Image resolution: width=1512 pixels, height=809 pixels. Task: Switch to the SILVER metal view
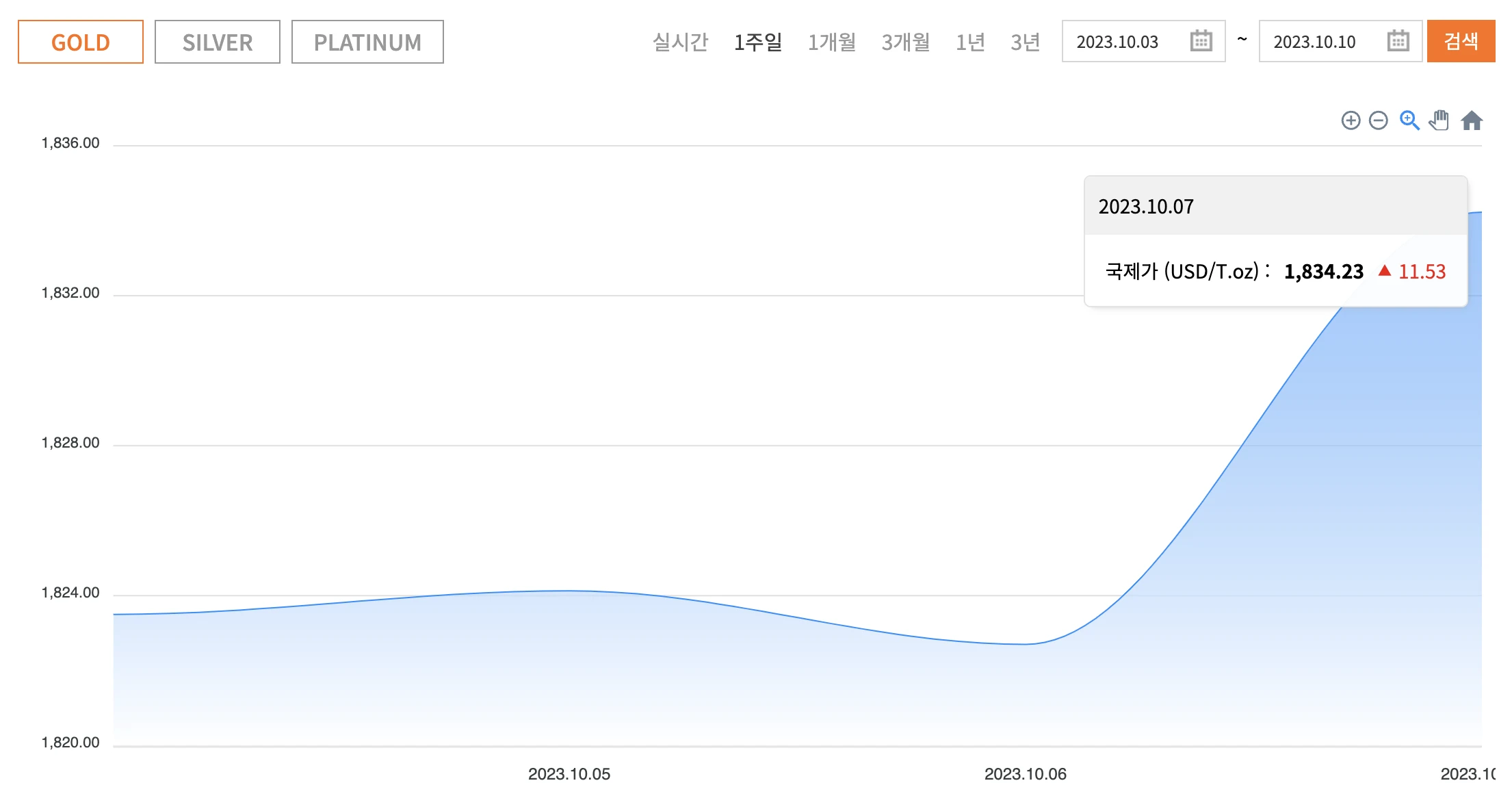tap(217, 41)
